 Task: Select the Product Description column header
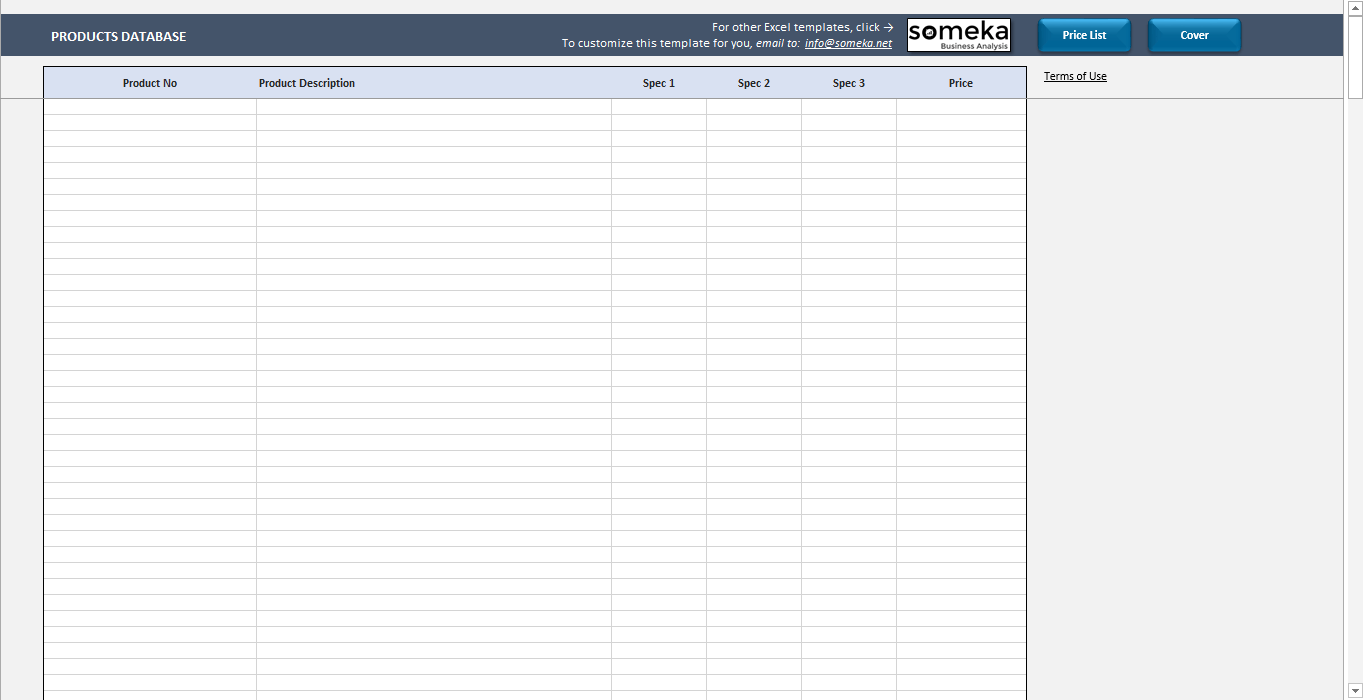point(307,83)
